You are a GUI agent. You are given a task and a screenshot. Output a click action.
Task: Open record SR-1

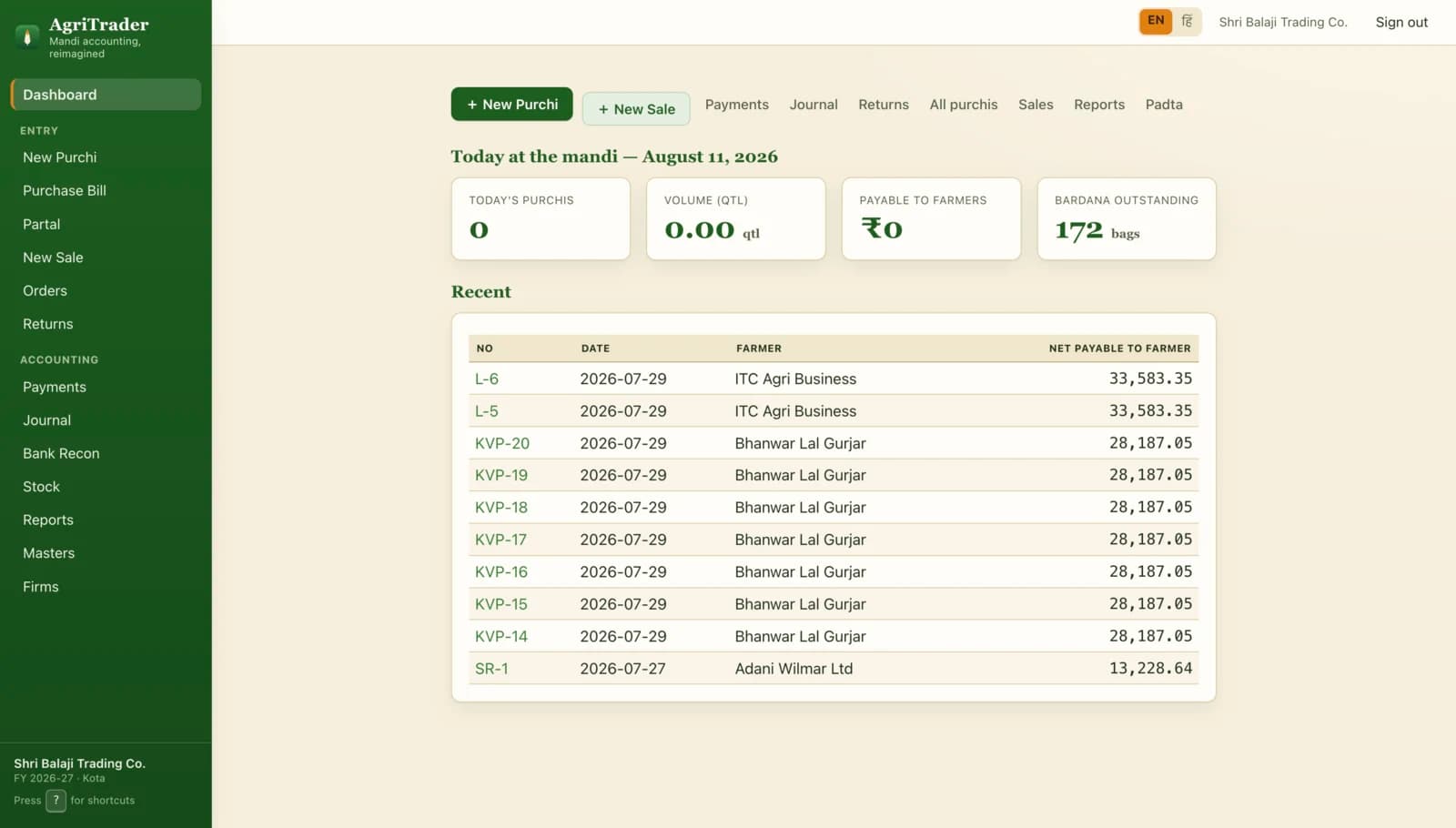[x=491, y=669]
